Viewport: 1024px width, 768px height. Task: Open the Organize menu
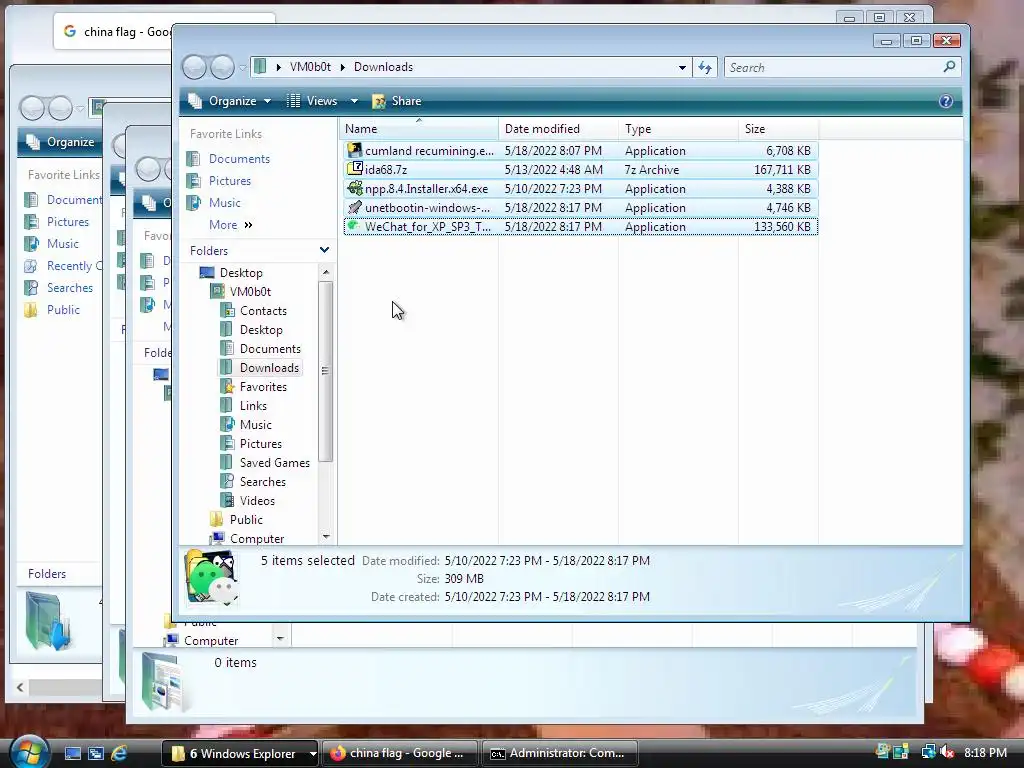229,101
